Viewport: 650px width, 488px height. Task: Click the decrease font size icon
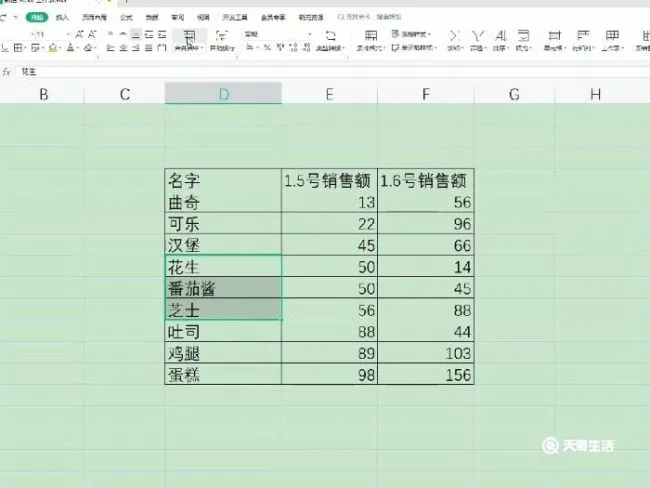[92, 34]
